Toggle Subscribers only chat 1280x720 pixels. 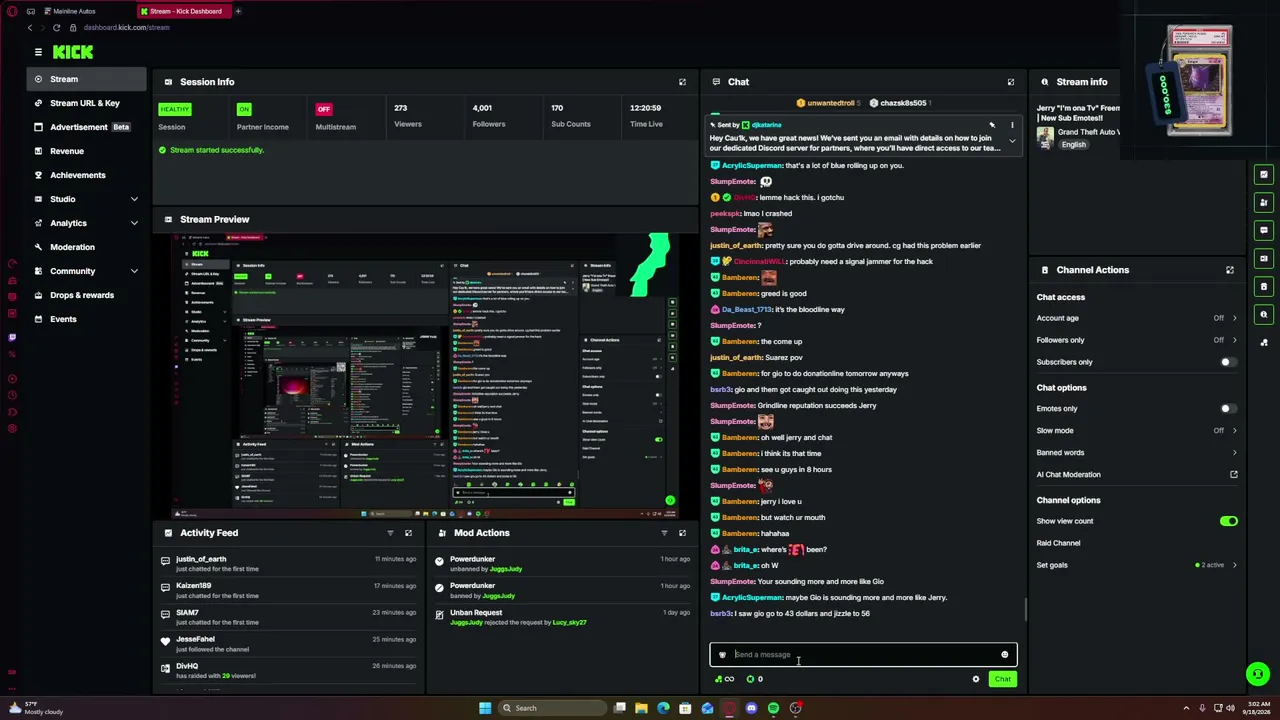point(1228,362)
